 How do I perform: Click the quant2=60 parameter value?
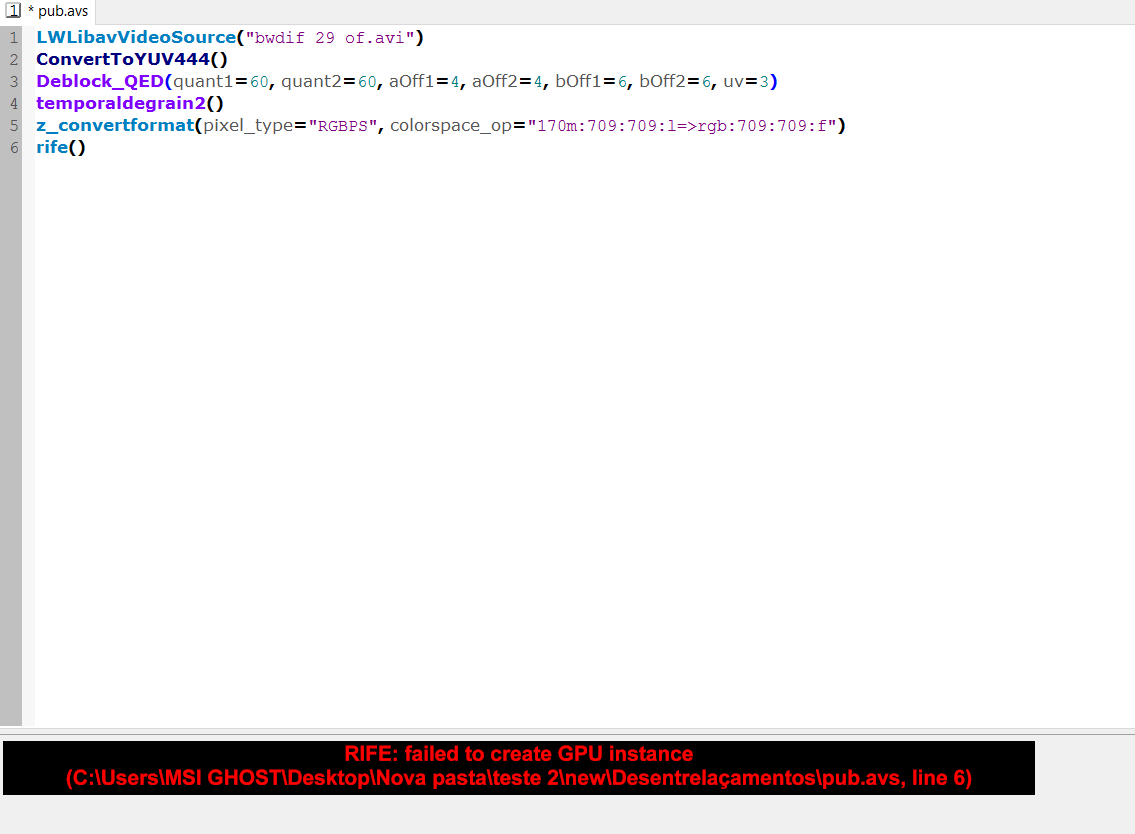point(367,82)
